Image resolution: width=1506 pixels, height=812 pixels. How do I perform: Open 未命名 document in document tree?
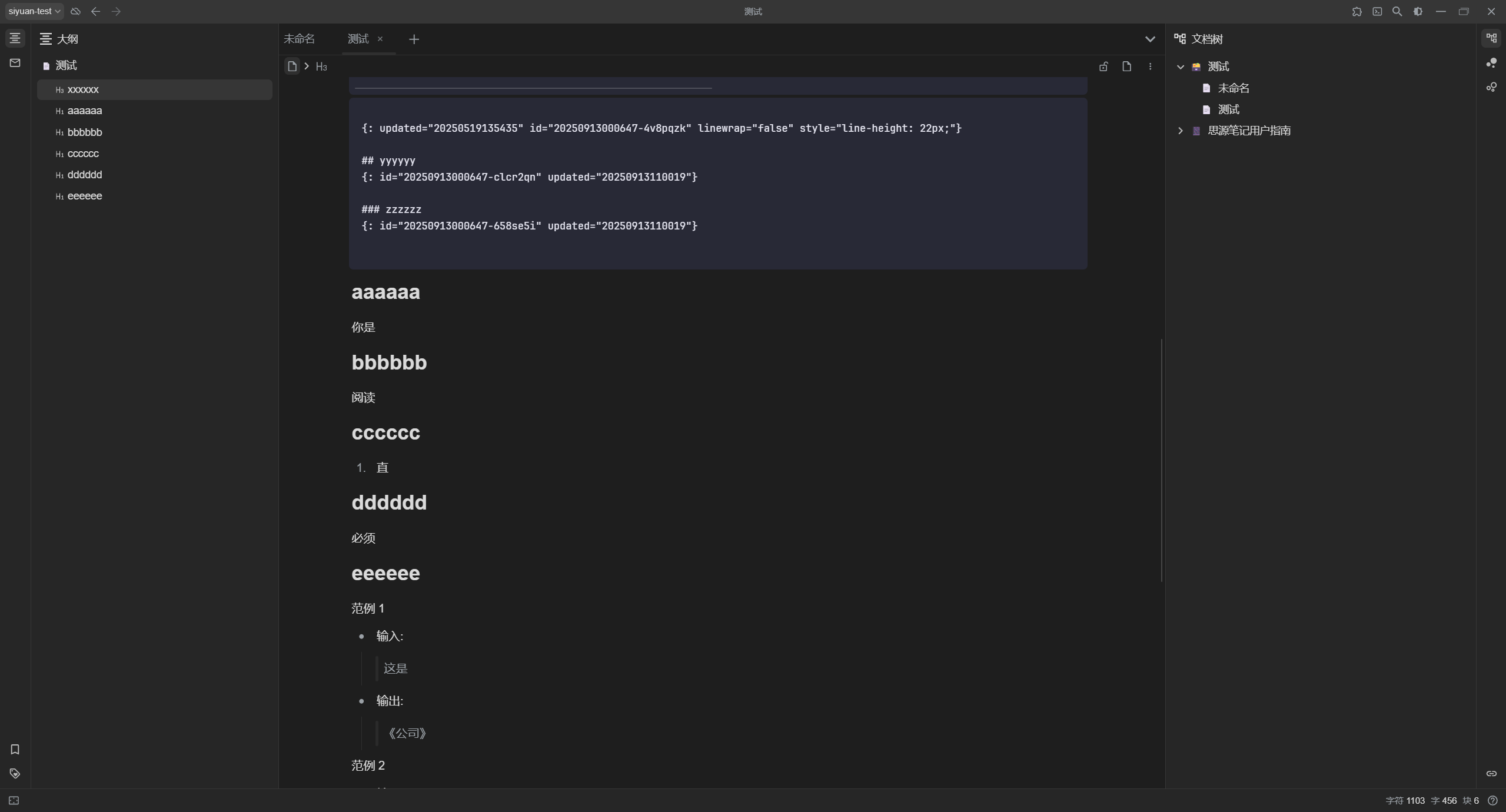[1233, 88]
